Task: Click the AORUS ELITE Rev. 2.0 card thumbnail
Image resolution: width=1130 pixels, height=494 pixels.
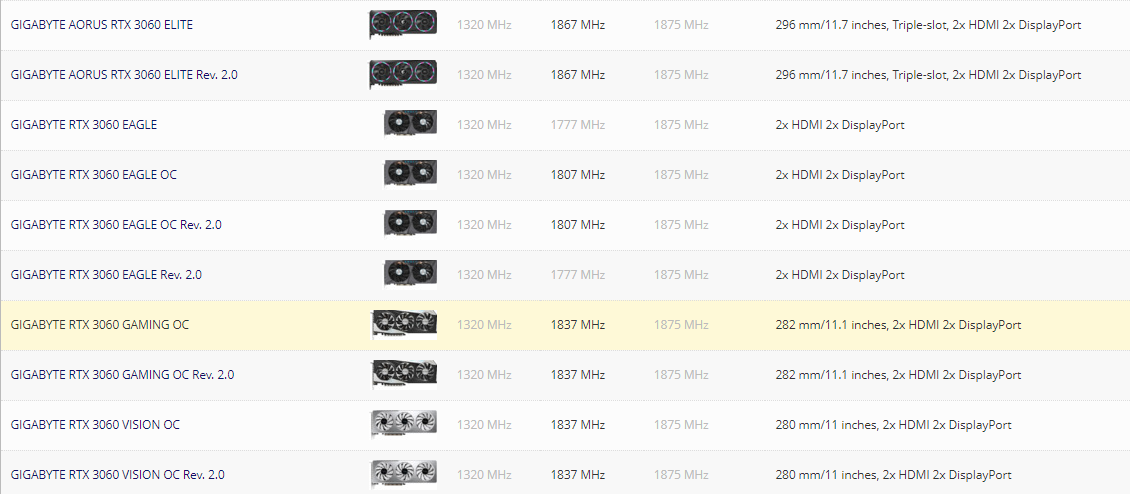Action: coord(403,74)
